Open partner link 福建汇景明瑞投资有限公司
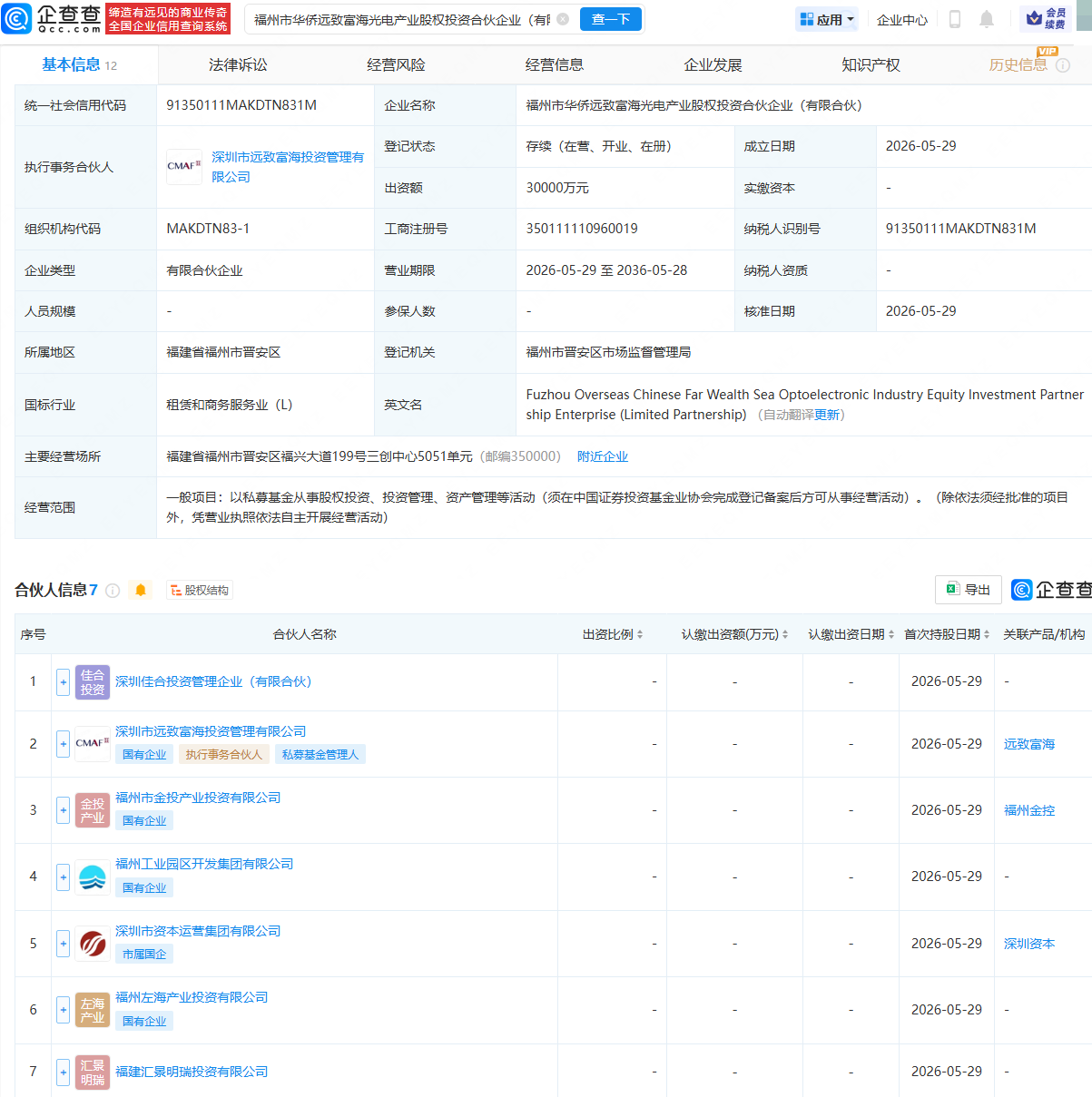Image resolution: width=1092 pixels, height=1097 pixels. pos(192,1072)
